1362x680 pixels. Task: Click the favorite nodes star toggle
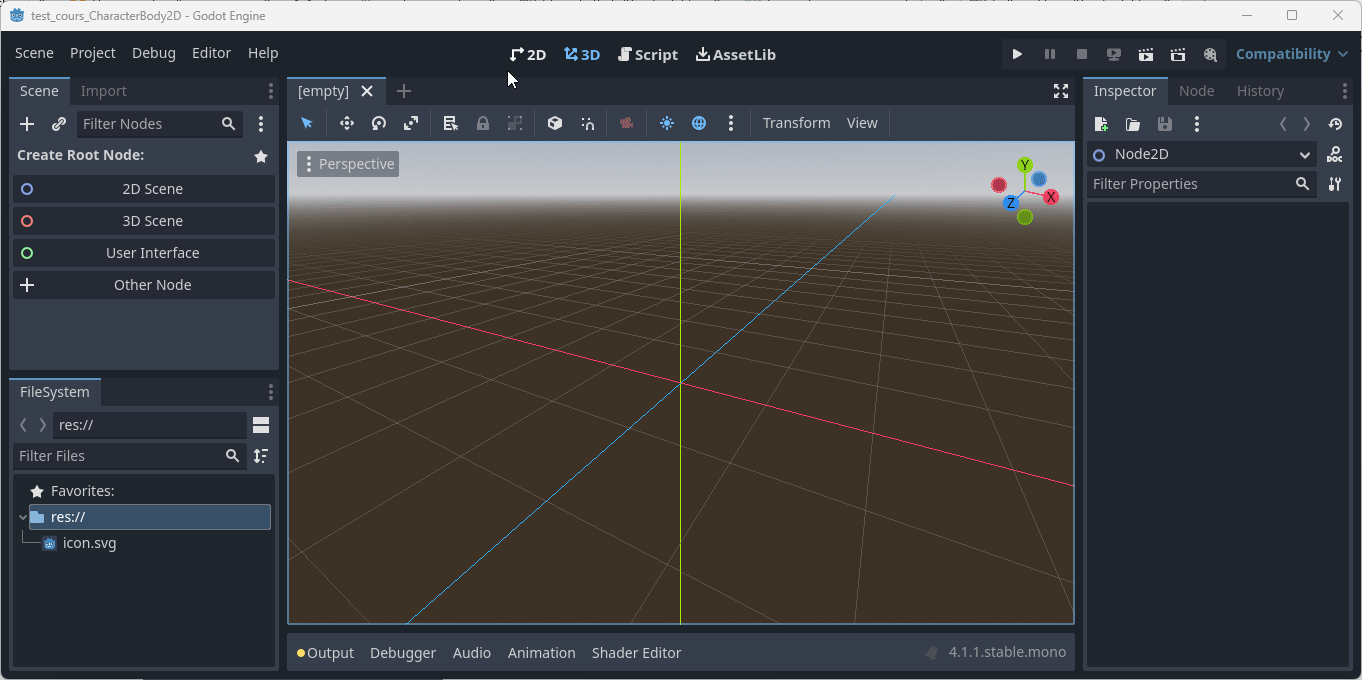pyautogui.click(x=261, y=156)
